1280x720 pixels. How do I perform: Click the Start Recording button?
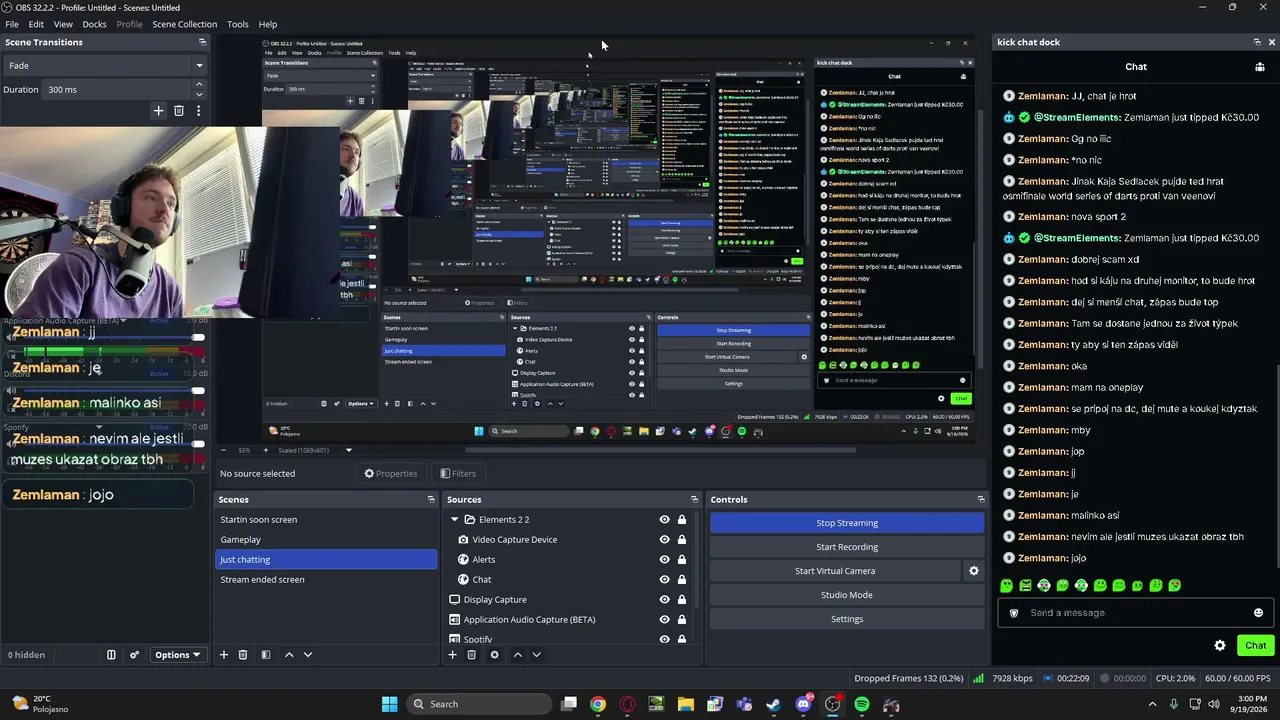(847, 547)
